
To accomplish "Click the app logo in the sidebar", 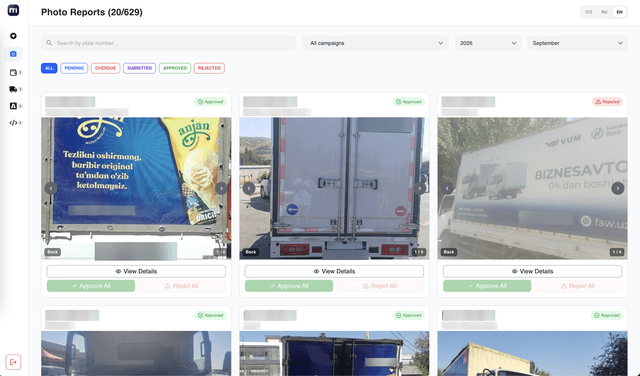I will (13, 10).
